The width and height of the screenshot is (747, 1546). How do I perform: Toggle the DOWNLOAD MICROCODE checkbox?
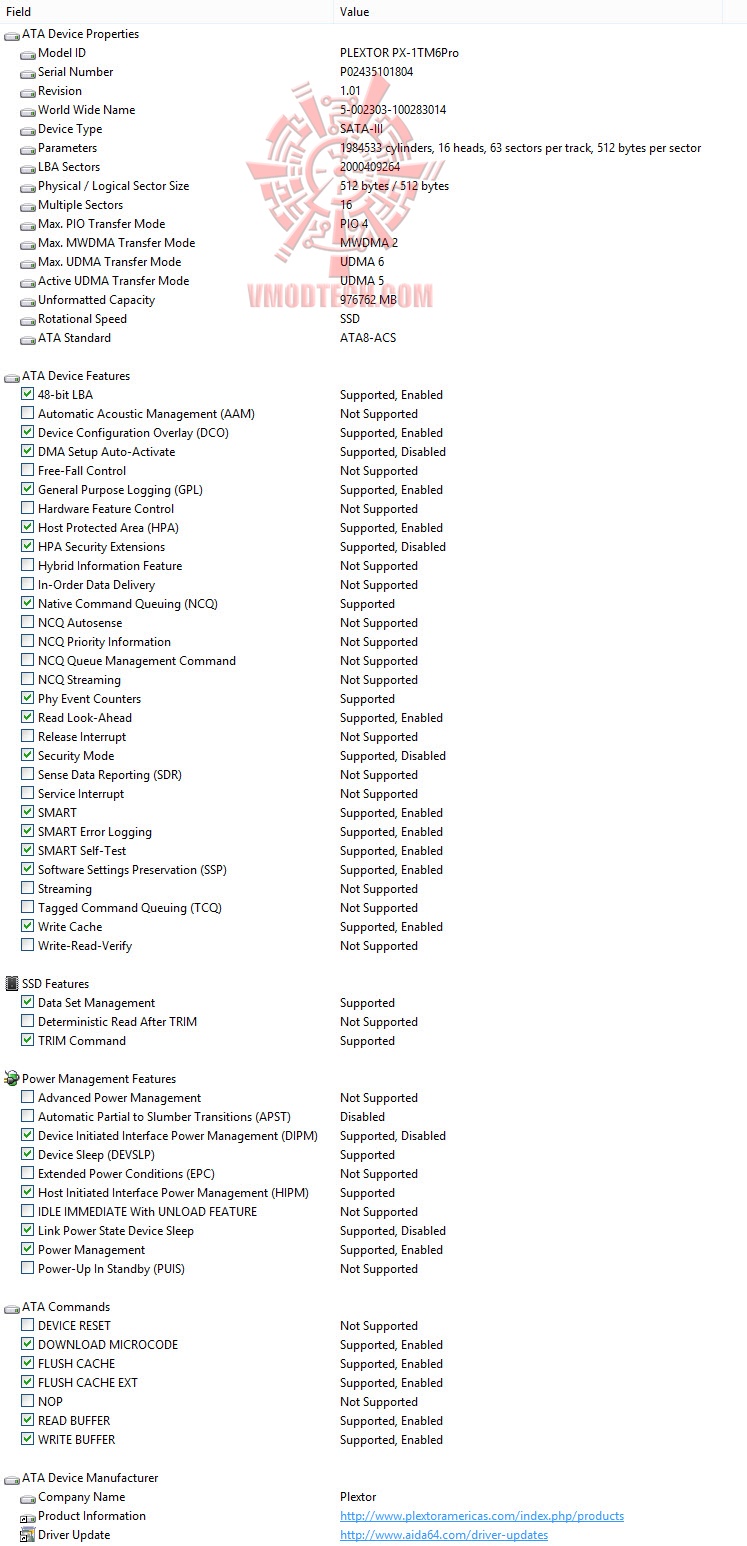pyautogui.click(x=27, y=1345)
